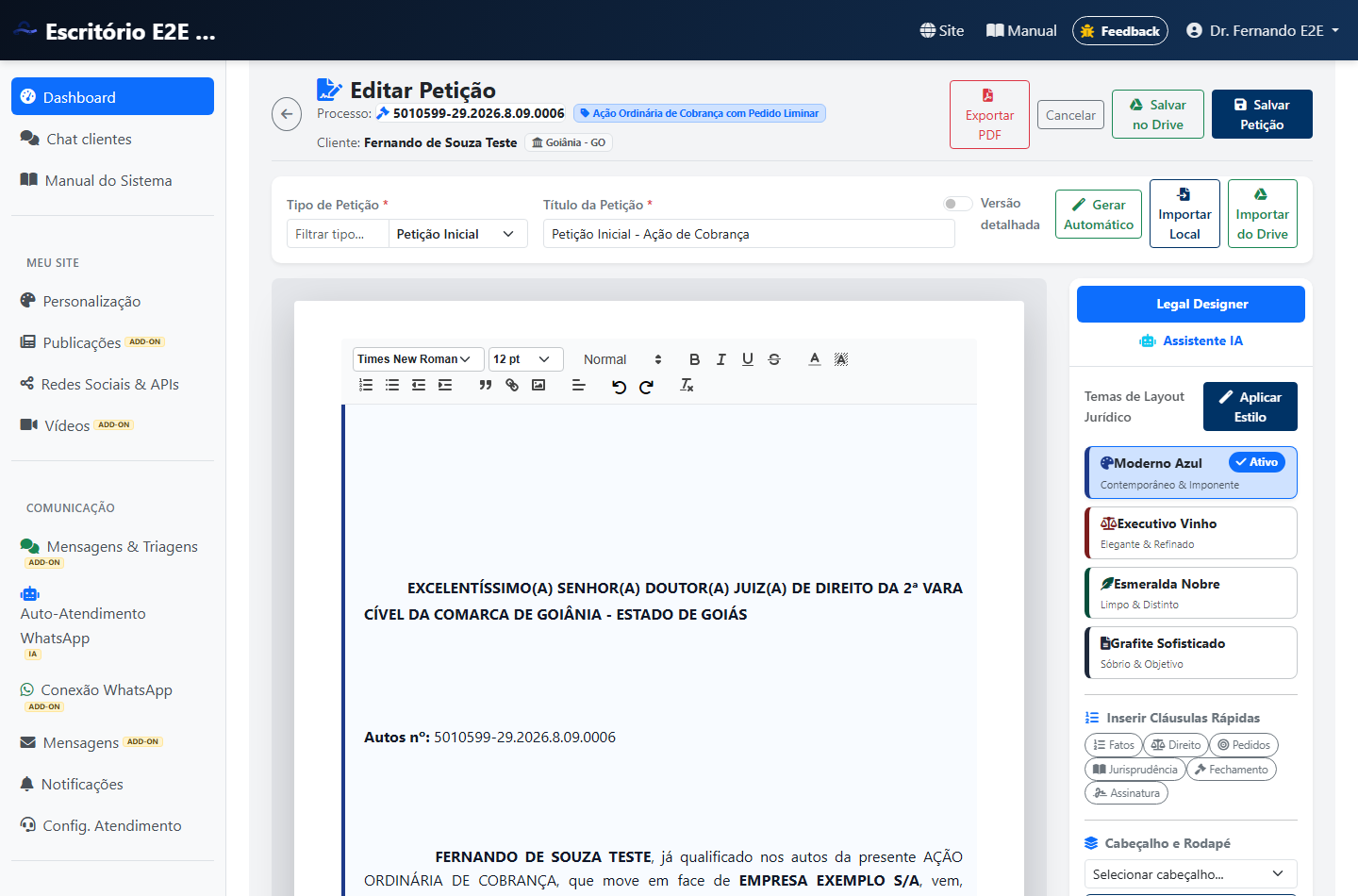Insert a hyperlink in the editor
Screen dimensions: 1358x896
512,385
